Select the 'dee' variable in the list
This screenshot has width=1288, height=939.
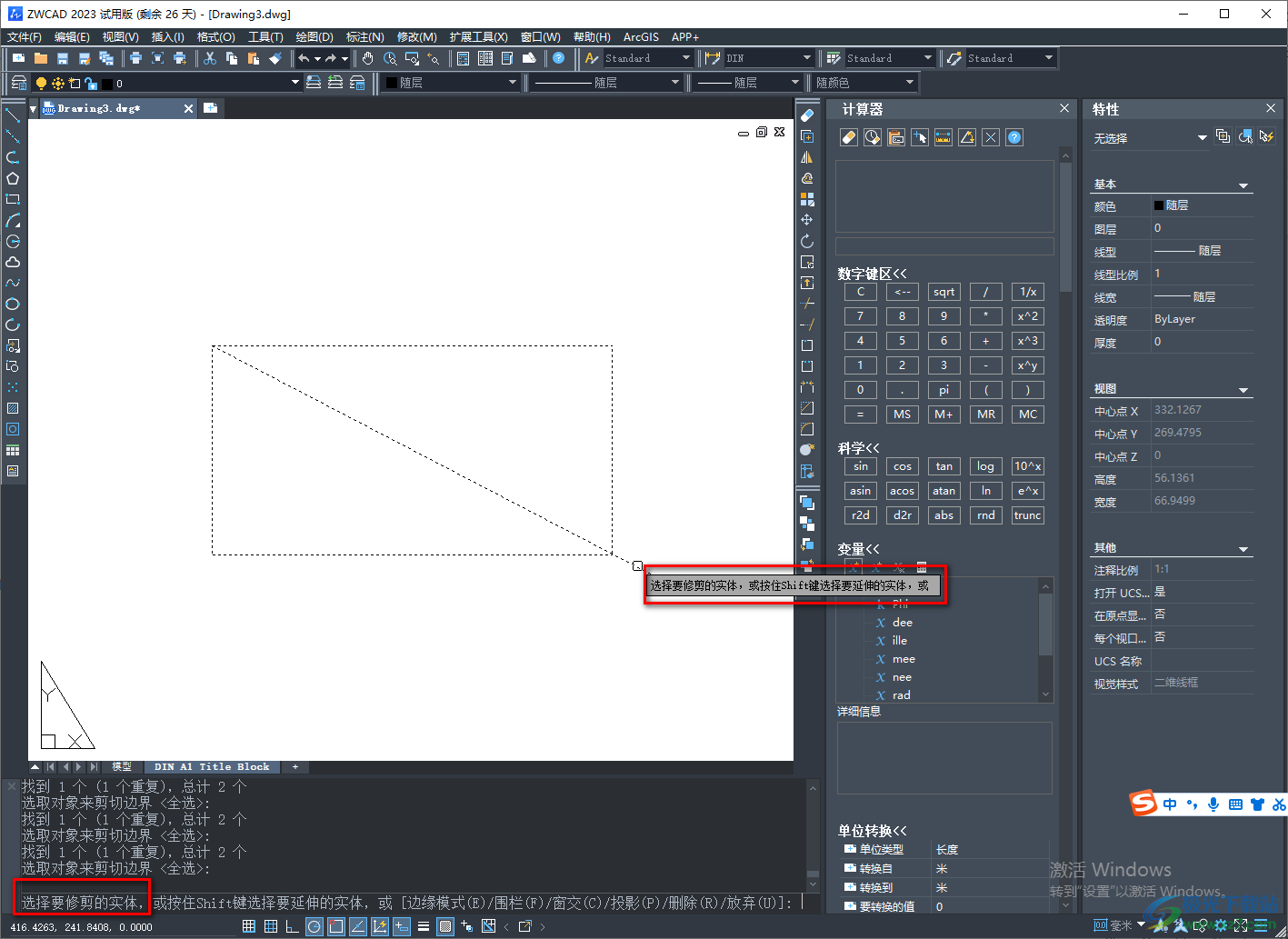pos(903,623)
